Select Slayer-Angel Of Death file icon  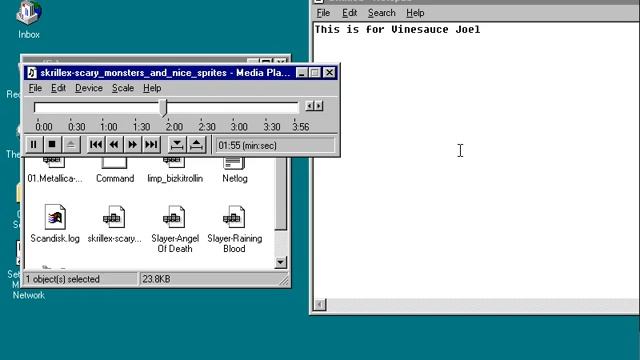(x=174, y=217)
